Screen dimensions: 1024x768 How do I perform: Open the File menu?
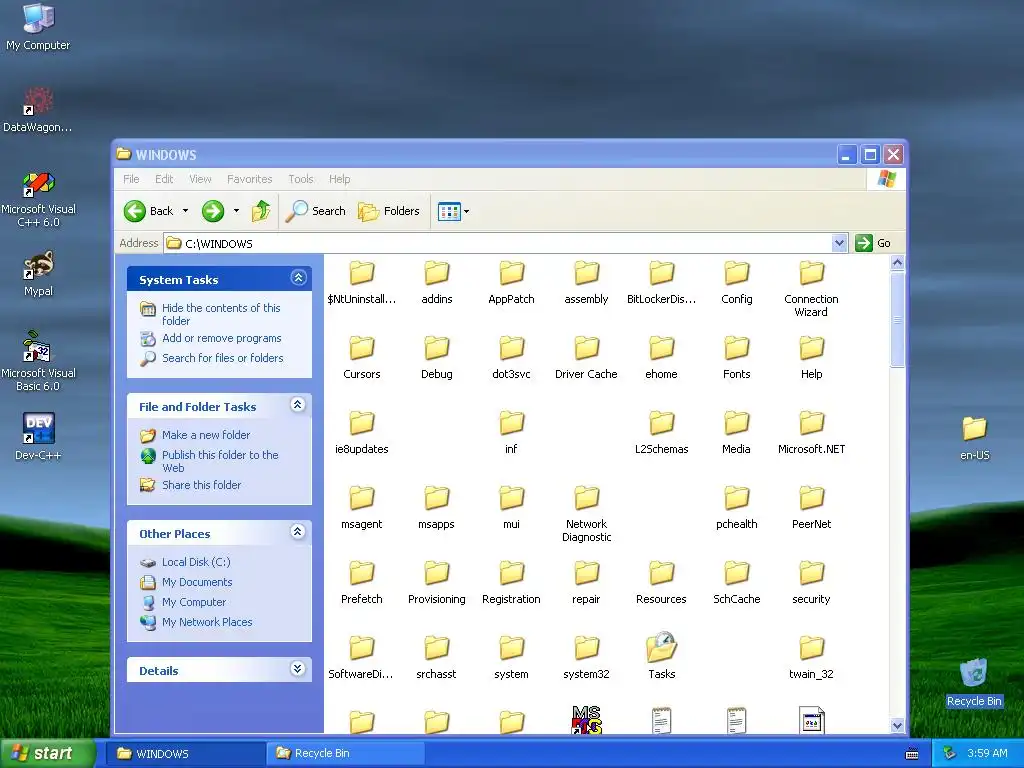click(x=131, y=179)
